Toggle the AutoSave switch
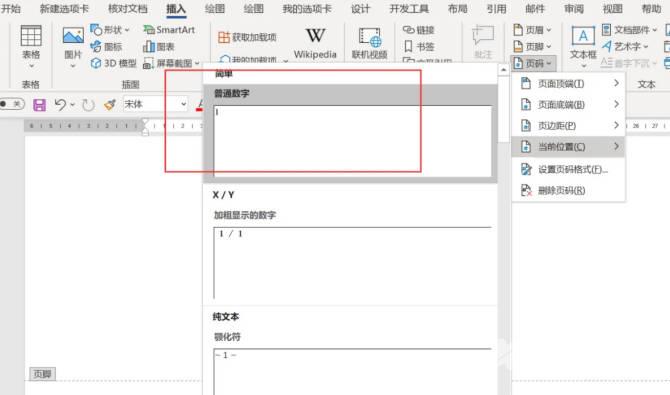Image resolution: width=670 pixels, height=395 pixels. click(12, 104)
